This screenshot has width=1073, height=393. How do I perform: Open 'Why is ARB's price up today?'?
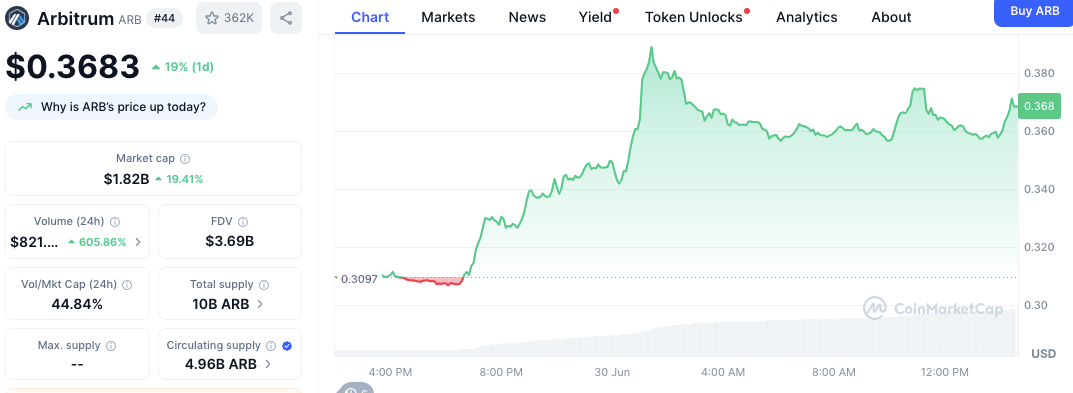tap(112, 107)
